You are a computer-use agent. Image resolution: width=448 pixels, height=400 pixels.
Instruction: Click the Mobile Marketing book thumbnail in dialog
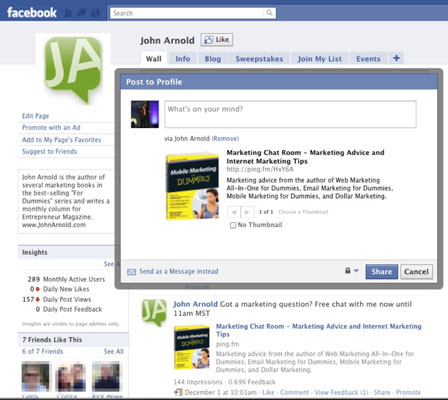(193, 186)
